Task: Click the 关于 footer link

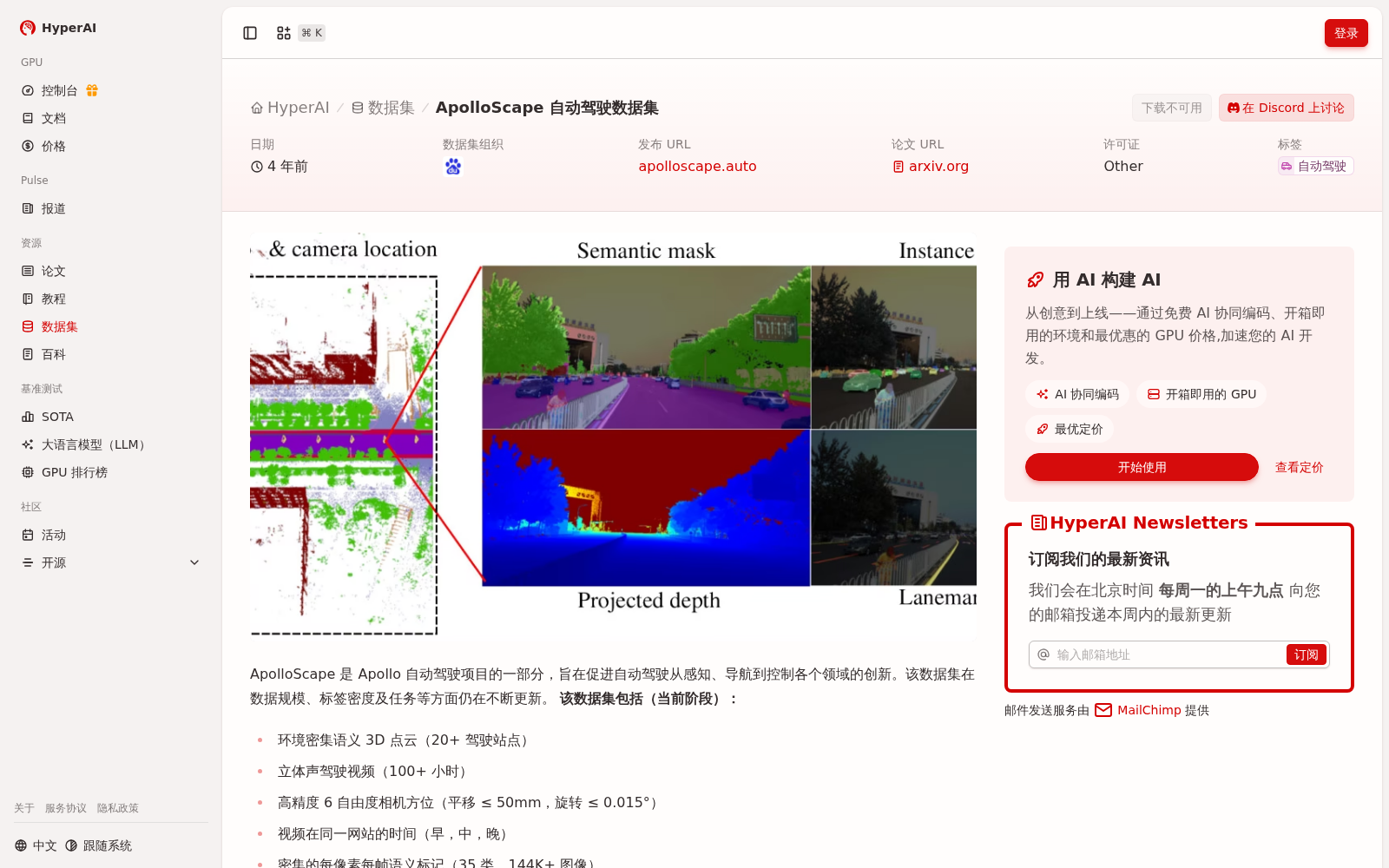Action: tap(24, 808)
